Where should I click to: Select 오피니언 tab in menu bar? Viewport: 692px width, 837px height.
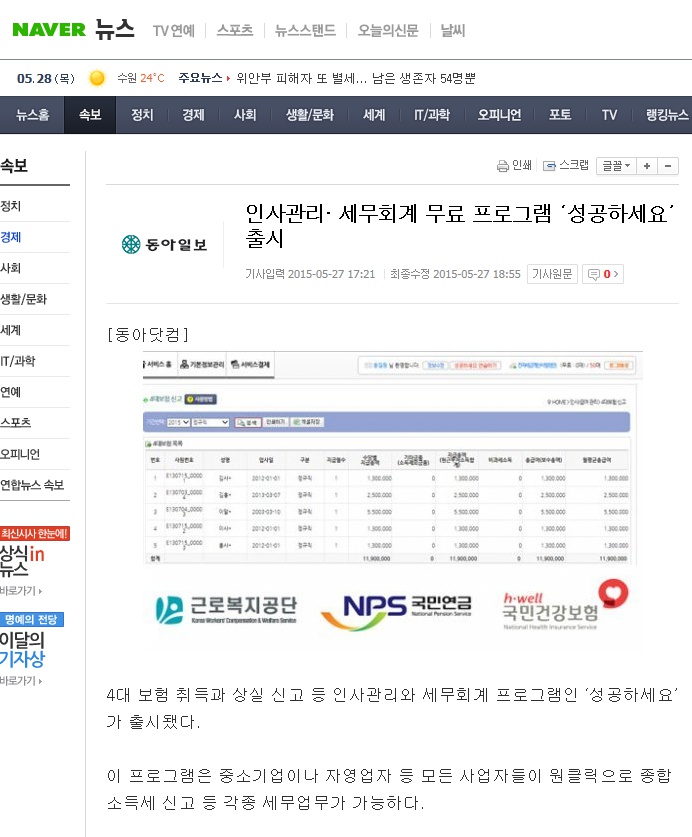499,115
